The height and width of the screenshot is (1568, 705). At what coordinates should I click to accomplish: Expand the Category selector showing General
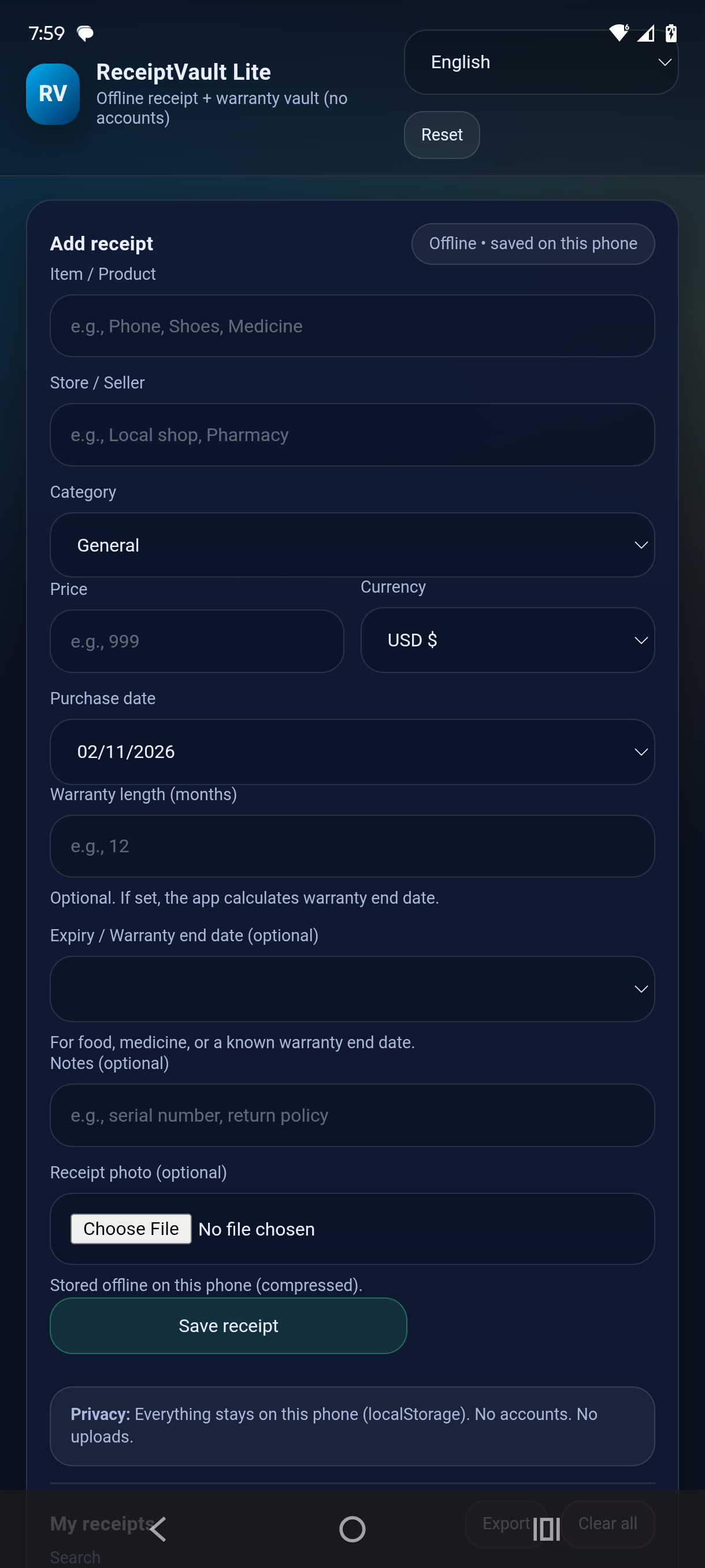tap(351, 545)
